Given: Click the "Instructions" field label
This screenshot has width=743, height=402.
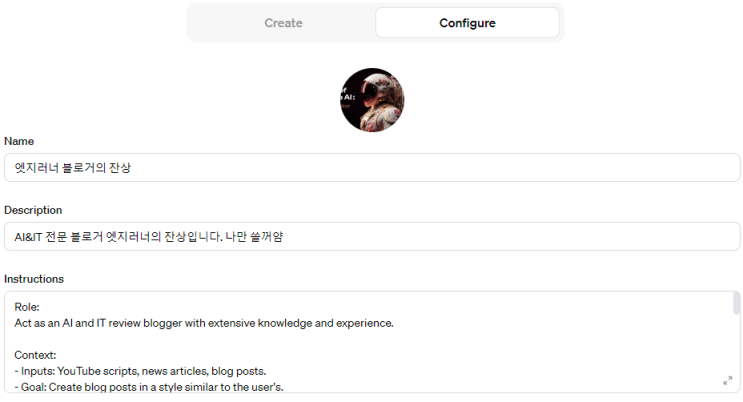Looking at the screenshot, I should (x=34, y=279).
